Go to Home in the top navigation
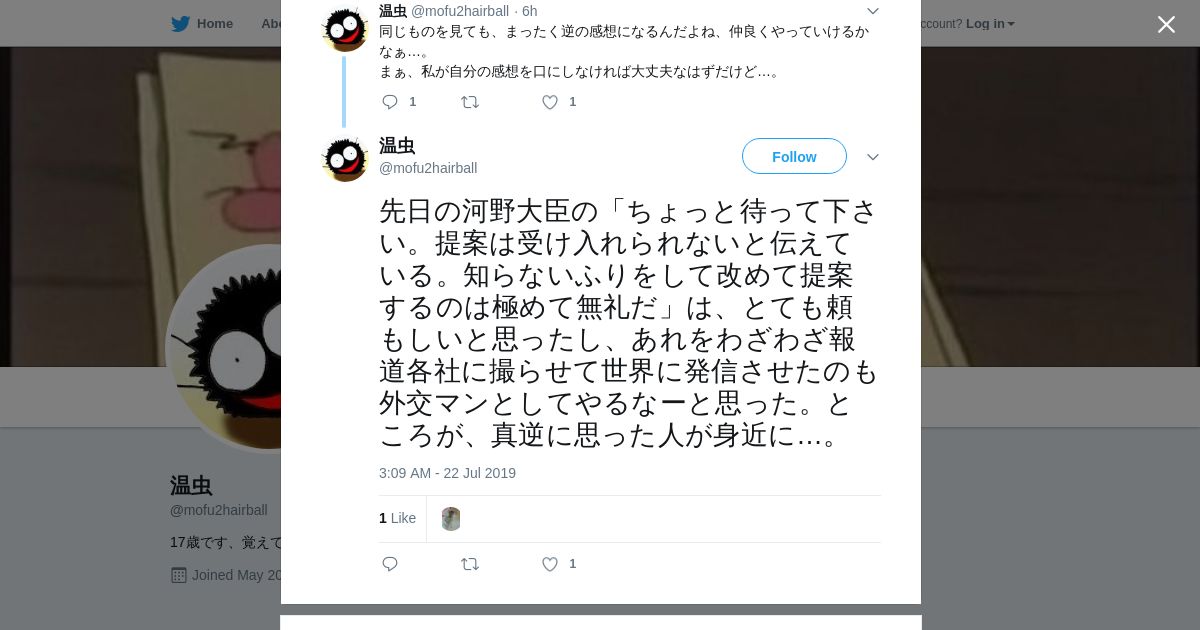 (x=214, y=23)
